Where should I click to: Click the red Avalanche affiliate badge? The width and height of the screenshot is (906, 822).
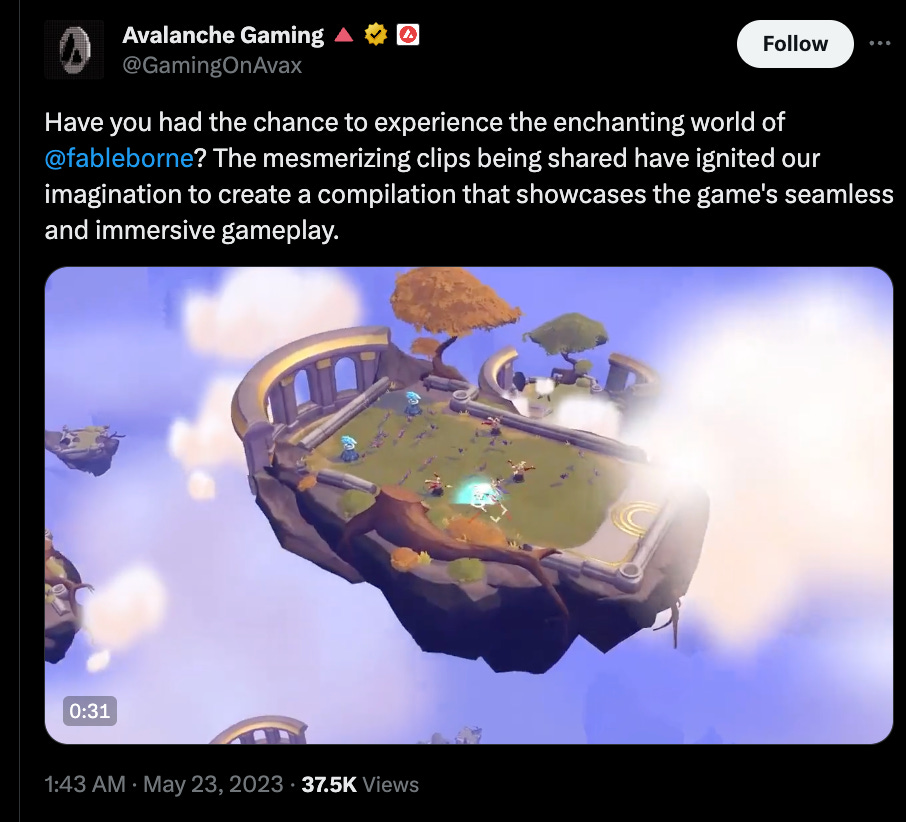pyautogui.click(x=408, y=35)
